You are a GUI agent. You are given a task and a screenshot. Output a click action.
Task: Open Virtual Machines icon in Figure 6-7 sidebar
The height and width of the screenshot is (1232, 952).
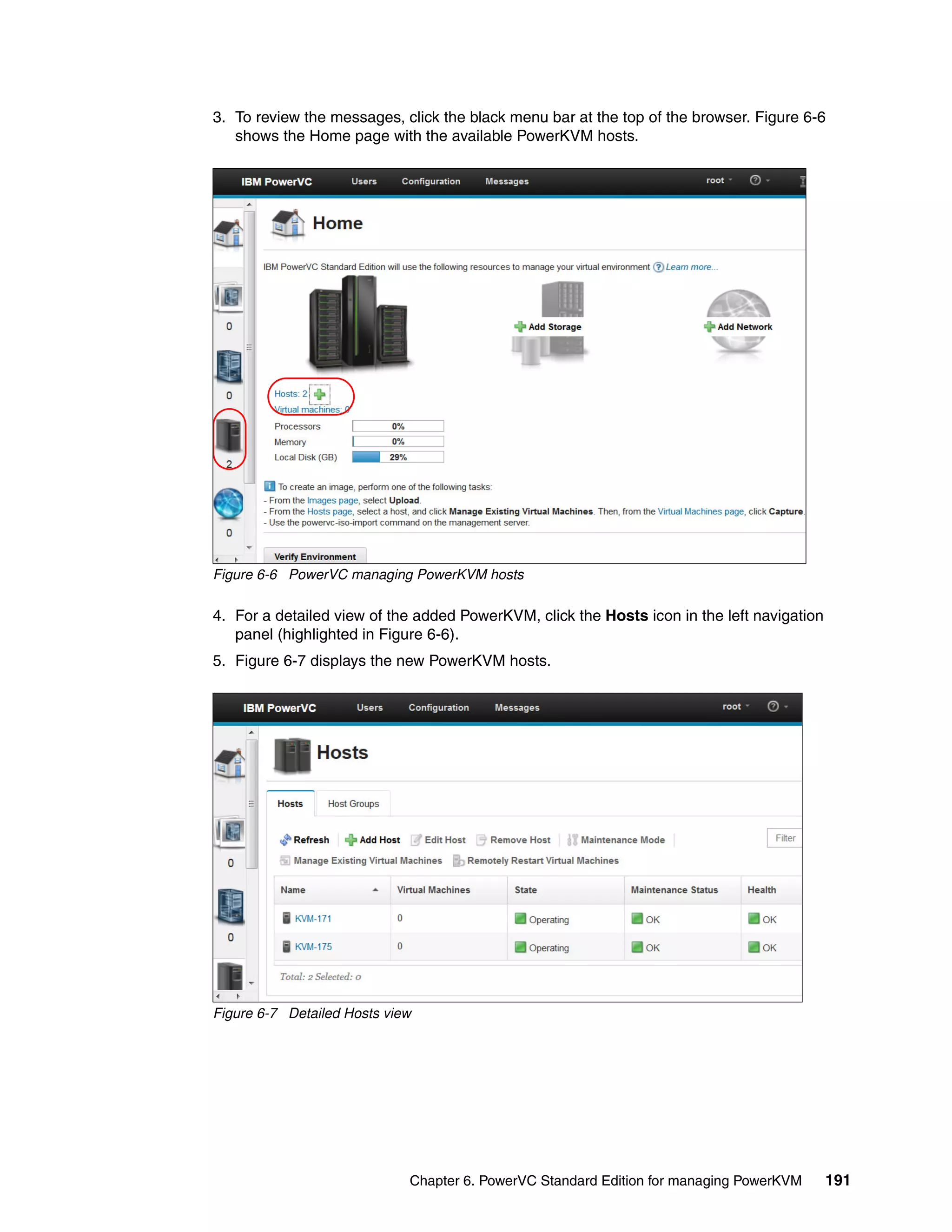(230, 906)
